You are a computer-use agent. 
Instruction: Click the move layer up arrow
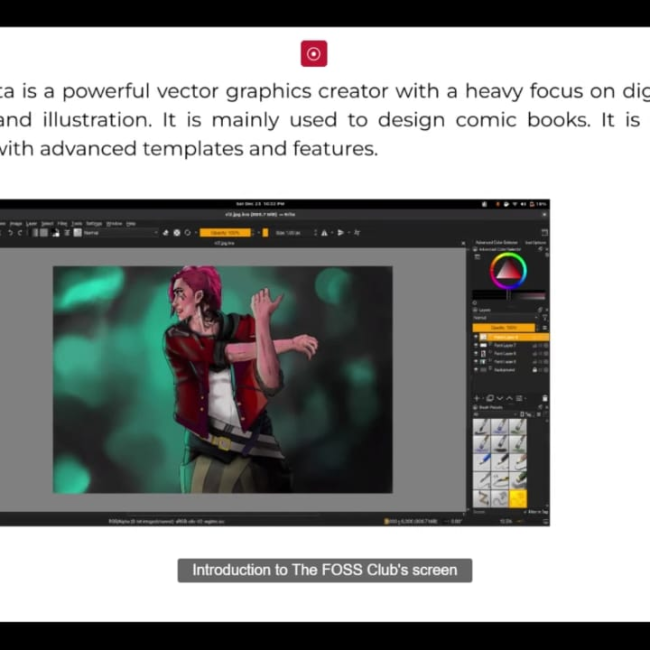(509, 398)
